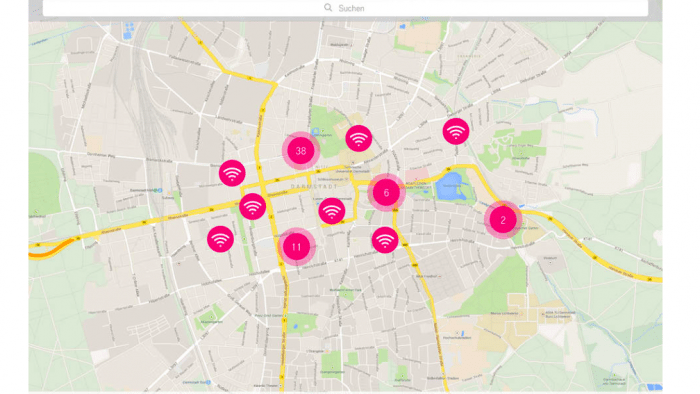
Task: Pick WiFi hotspot marker on the Rheinstraße intersection
Action: (x=252, y=206)
